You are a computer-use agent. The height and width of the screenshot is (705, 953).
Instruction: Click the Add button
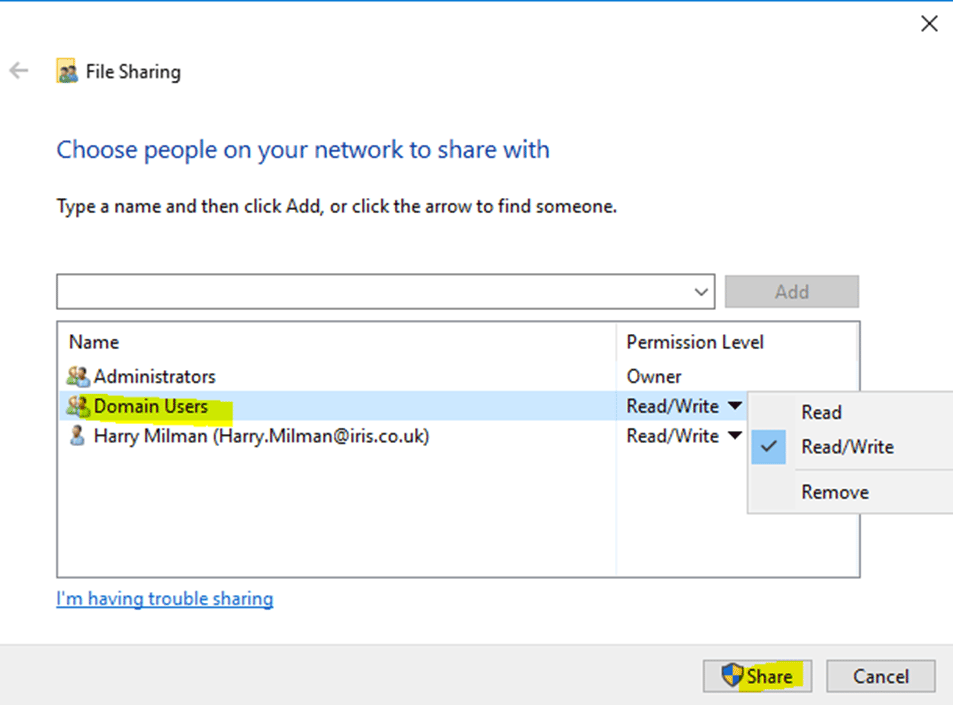tap(791, 292)
